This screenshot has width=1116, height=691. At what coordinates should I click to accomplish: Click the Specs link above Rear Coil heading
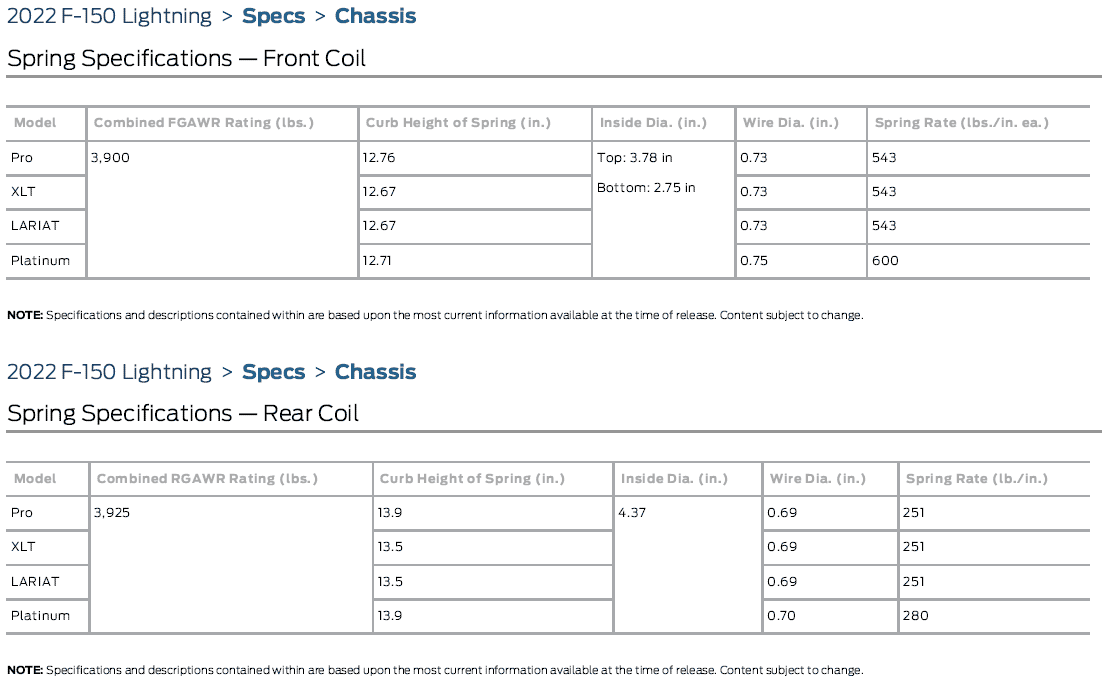click(x=272, y=372)
